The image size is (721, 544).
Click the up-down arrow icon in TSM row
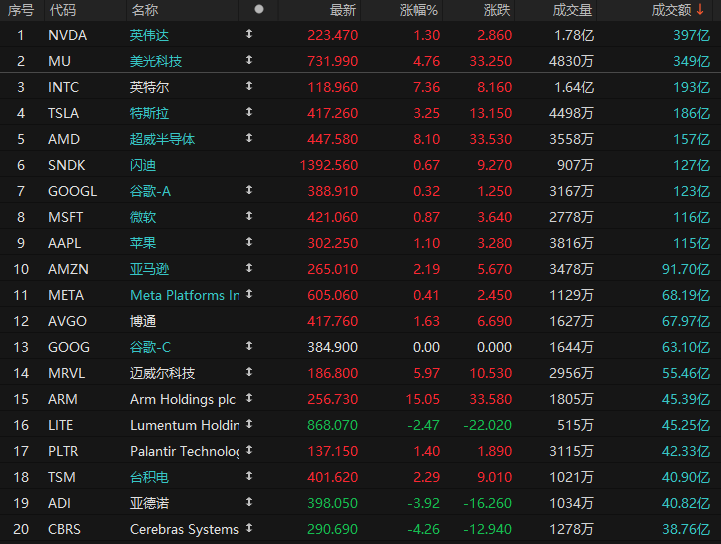click(x=249, y=475)
